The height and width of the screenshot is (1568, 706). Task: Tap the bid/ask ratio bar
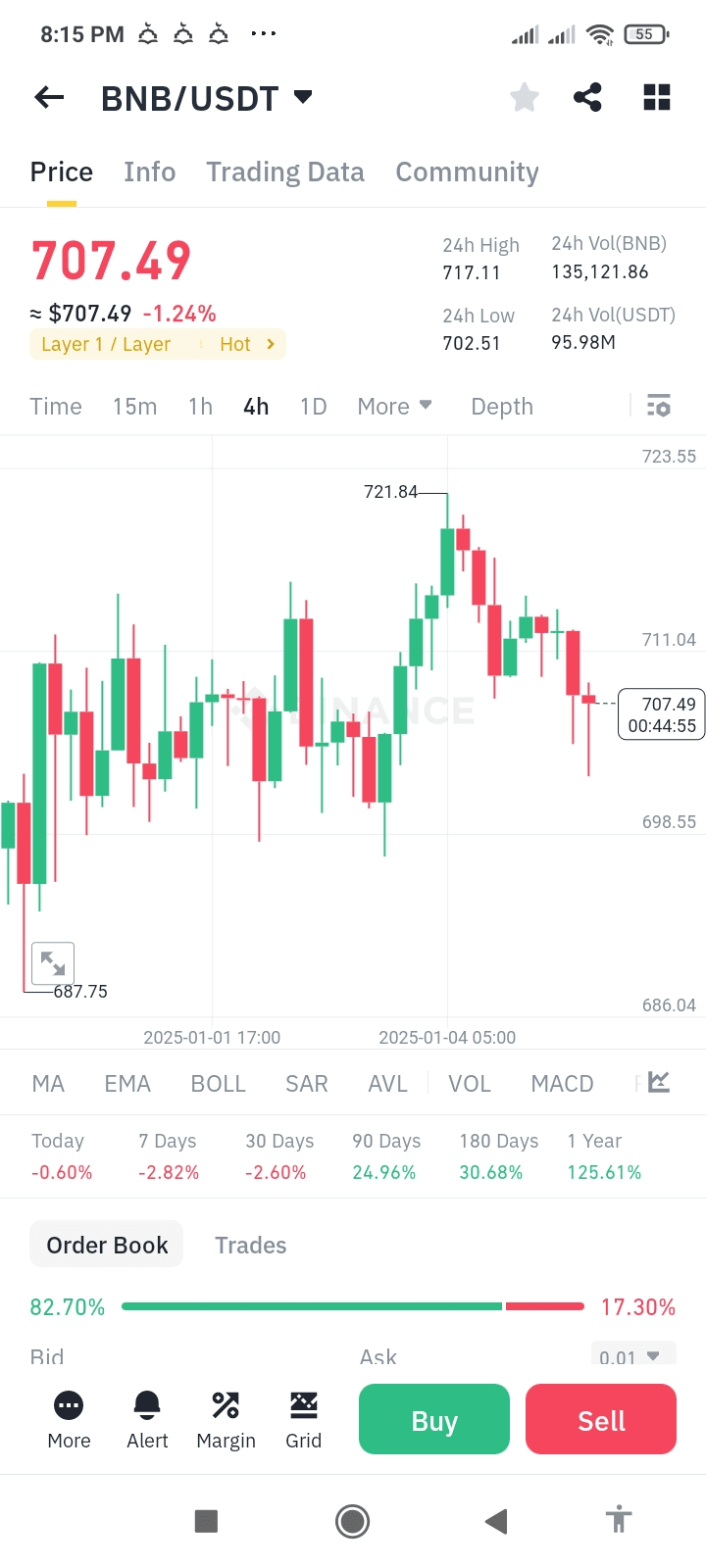352,1306
